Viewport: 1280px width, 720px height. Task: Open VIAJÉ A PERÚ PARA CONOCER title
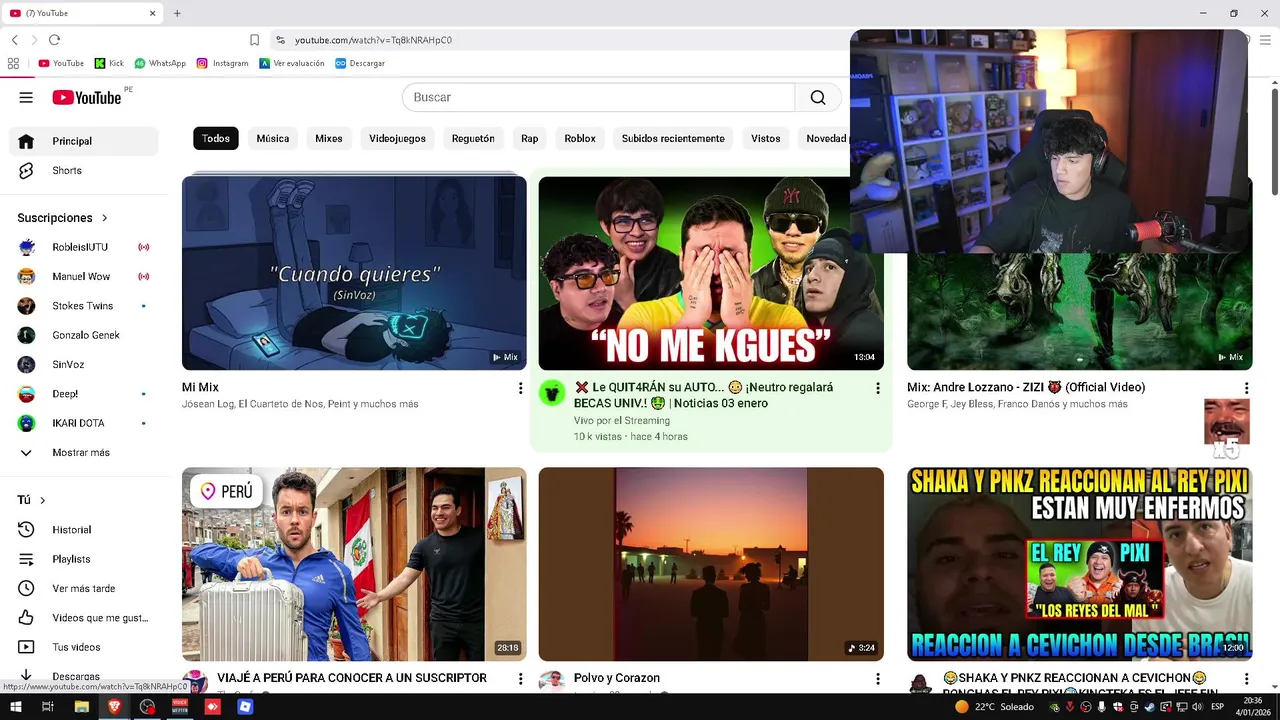pos(352,678)
